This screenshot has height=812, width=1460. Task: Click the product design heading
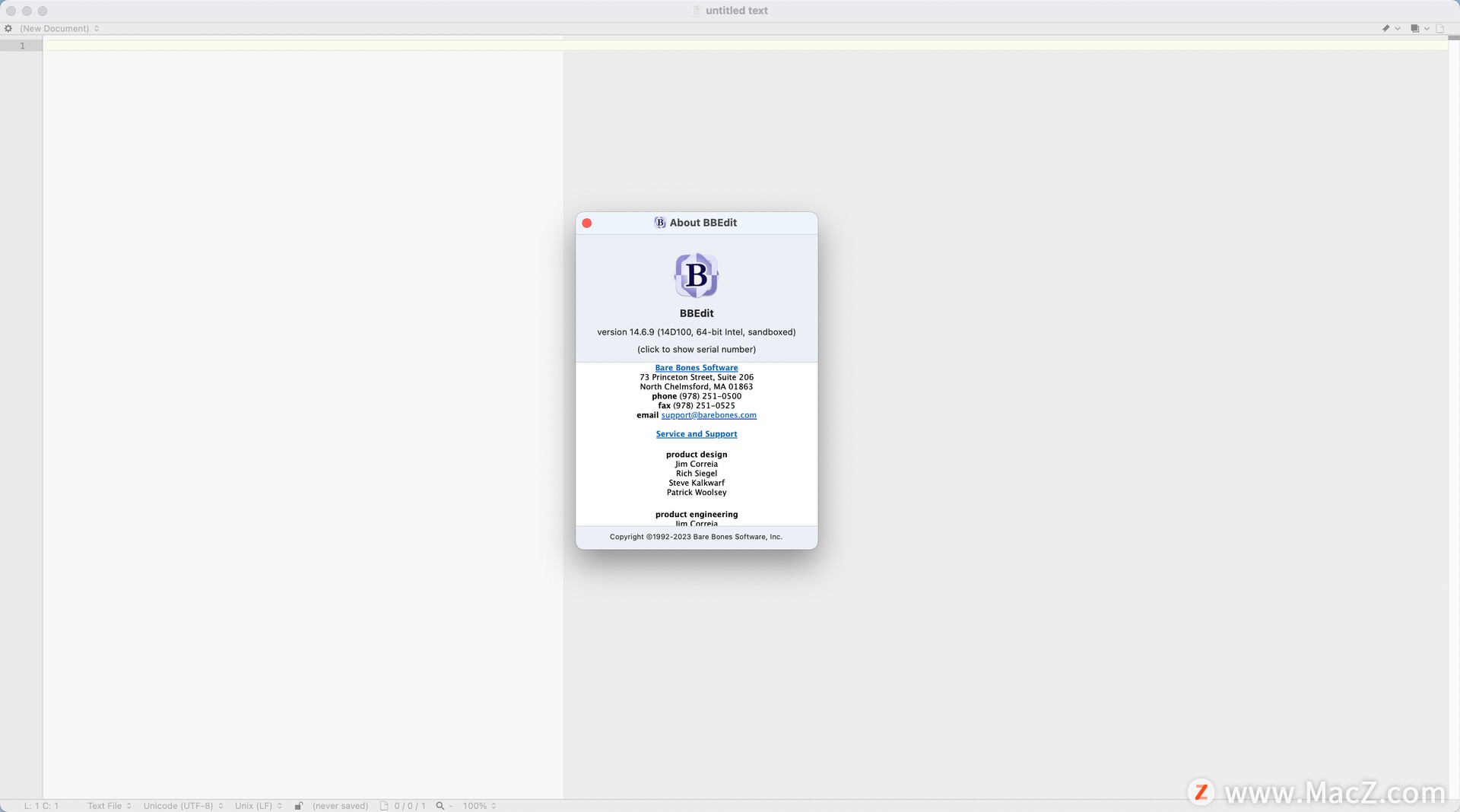[x=697, y=455]
